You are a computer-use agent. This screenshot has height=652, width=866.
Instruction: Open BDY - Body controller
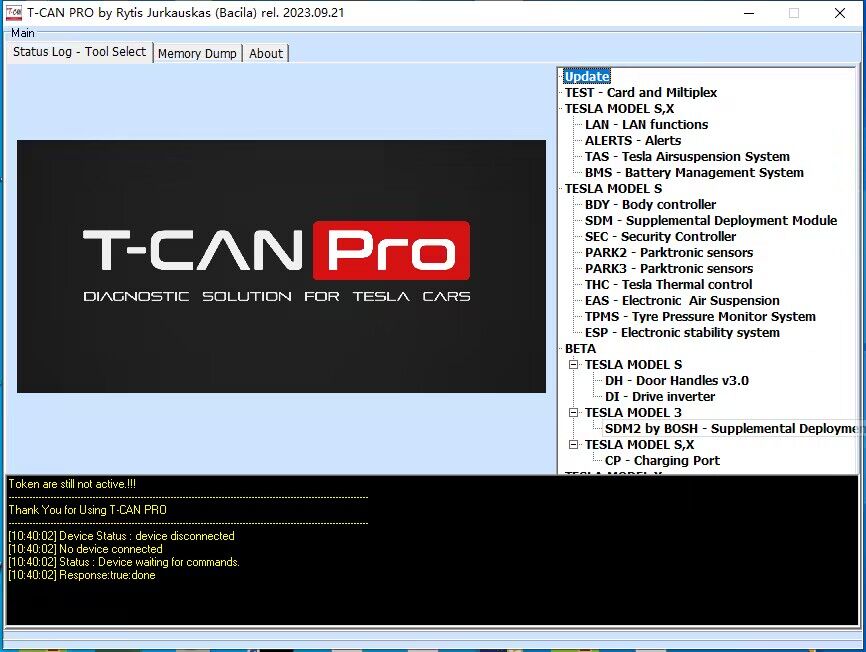click(x=650, y=204)
